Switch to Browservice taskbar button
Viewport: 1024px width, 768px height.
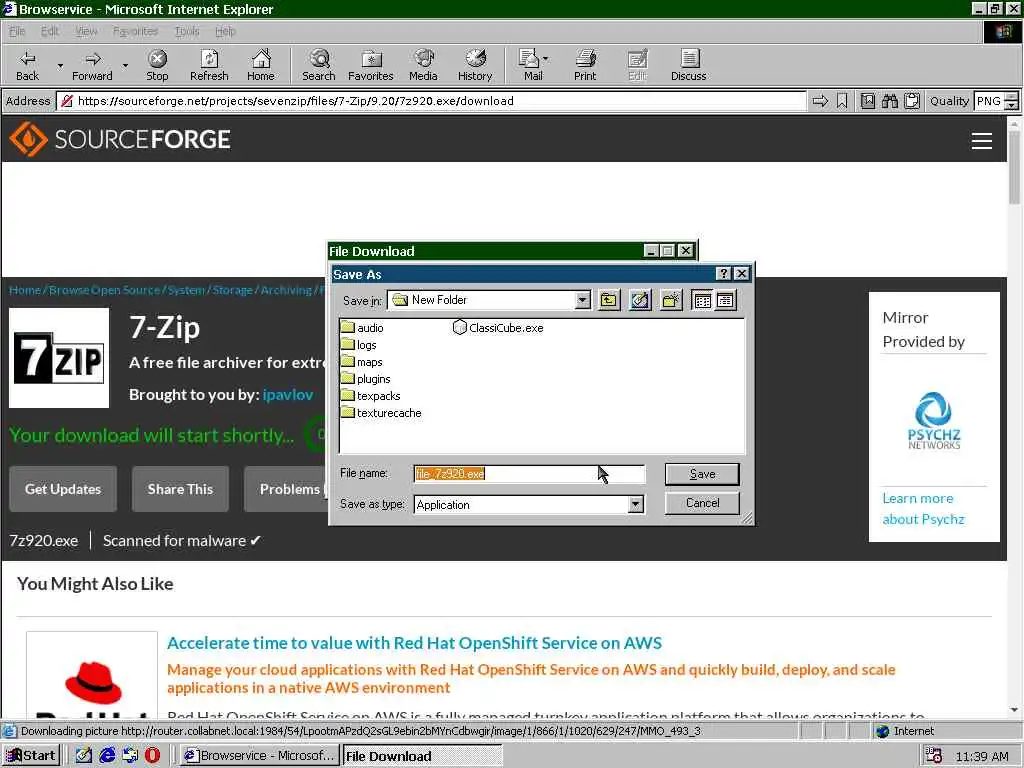point(259,755)
